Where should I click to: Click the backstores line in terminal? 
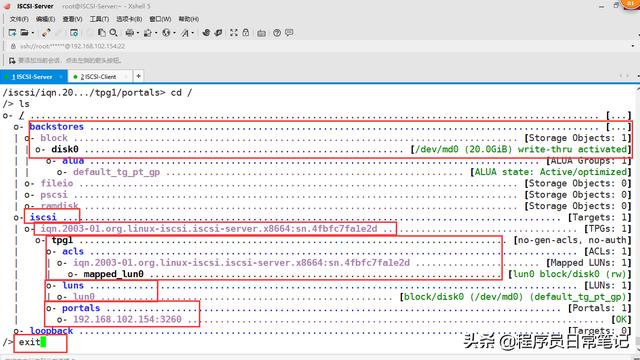[322, 127]
